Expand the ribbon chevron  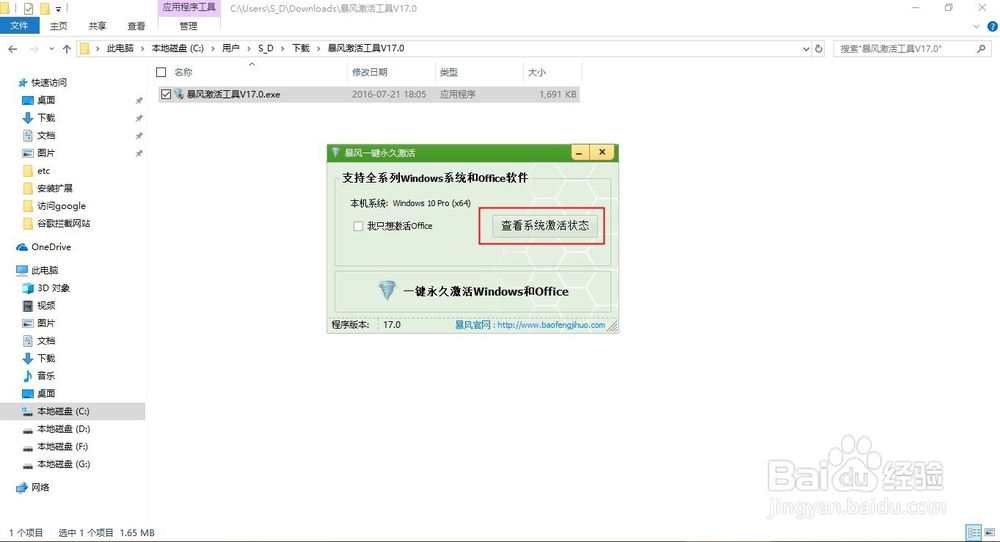point(976,26)
